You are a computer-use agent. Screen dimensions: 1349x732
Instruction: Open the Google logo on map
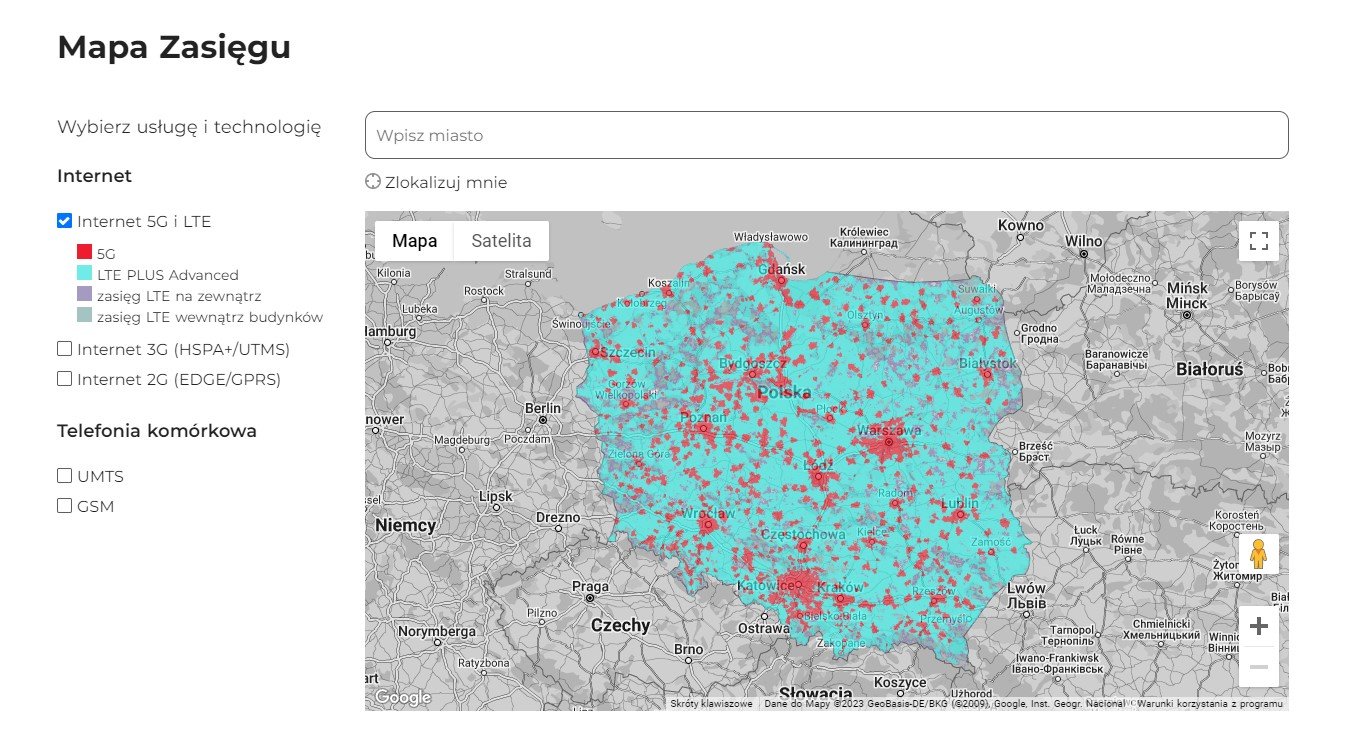[402, 697]
